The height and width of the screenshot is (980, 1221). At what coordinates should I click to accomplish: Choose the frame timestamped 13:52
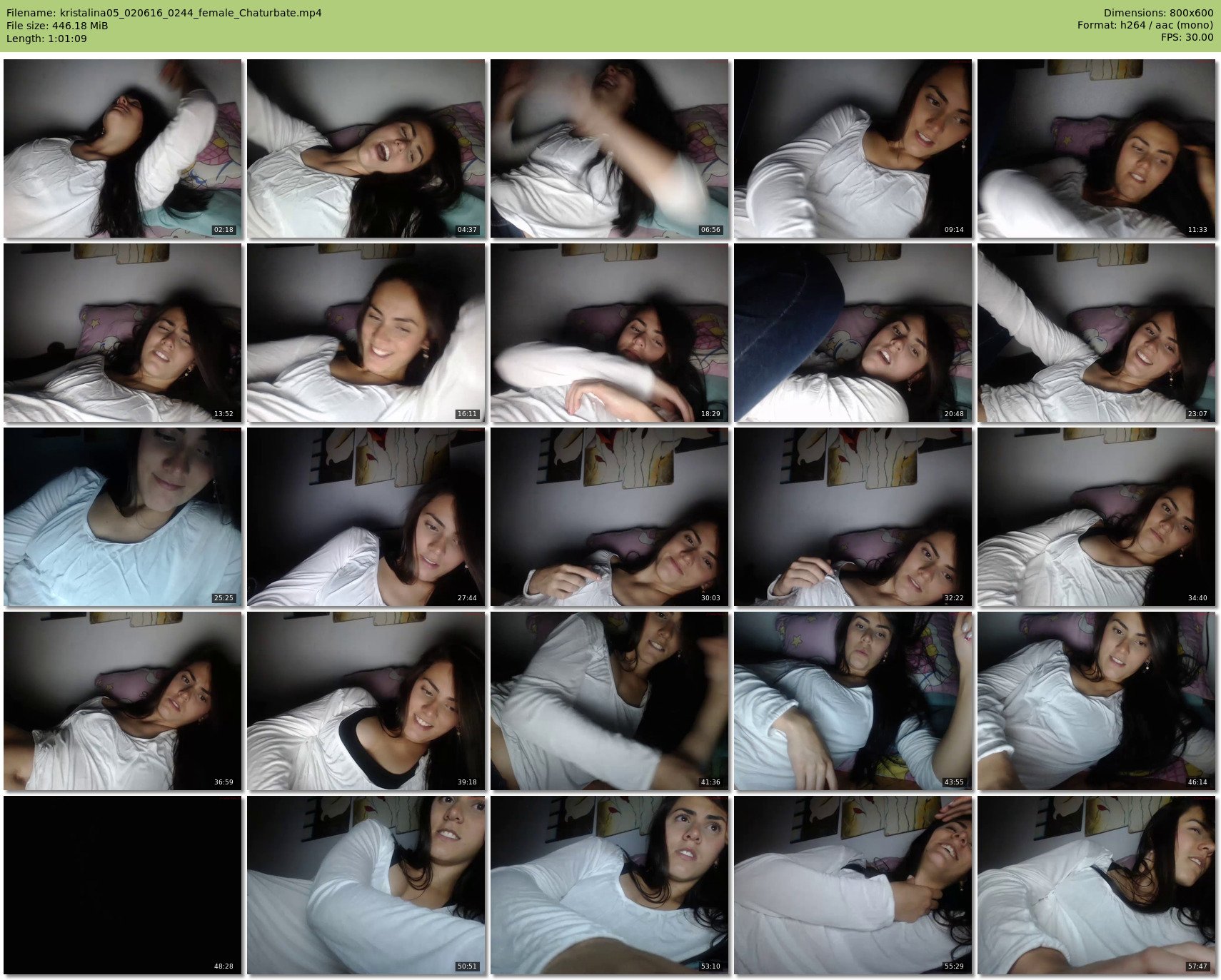click(123, 333)
